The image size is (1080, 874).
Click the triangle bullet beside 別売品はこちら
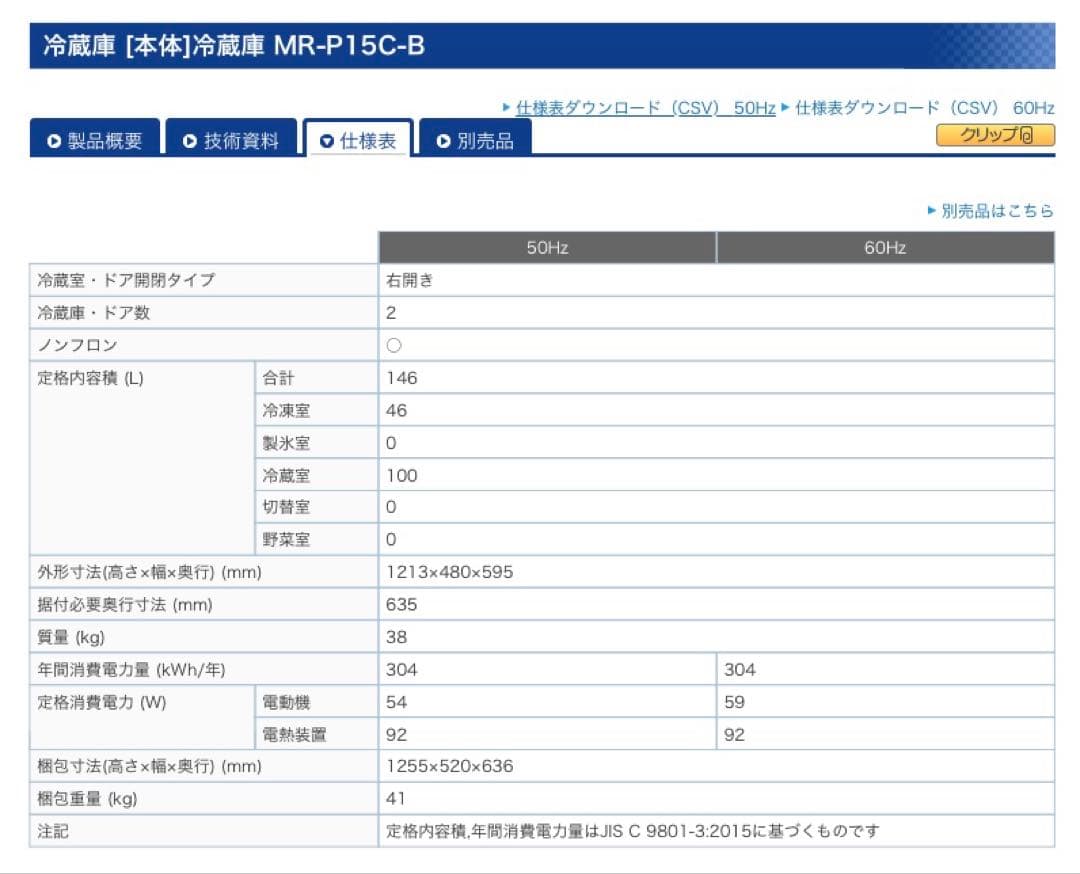(932, 211)
